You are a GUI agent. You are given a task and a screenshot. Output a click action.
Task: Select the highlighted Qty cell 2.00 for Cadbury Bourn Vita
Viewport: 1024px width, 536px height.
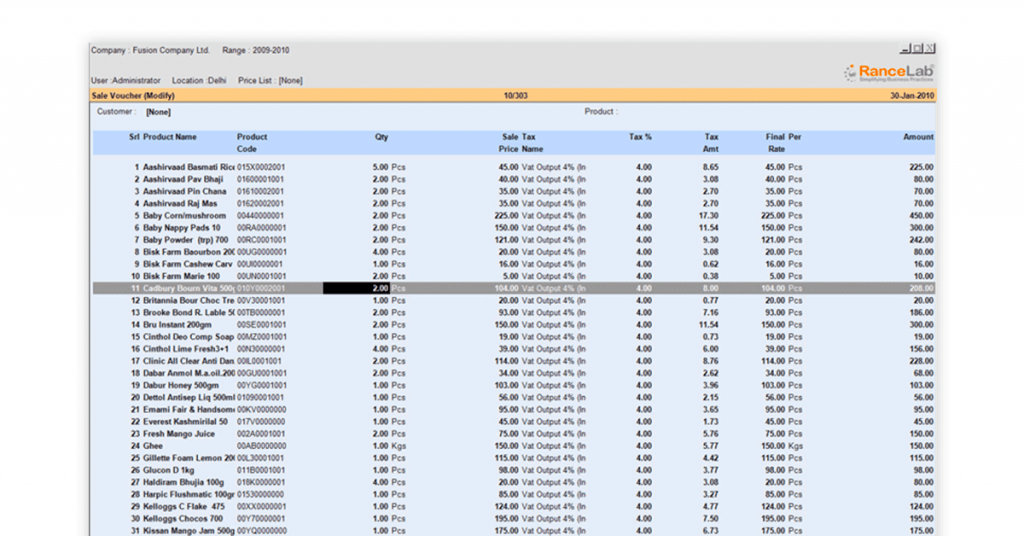coord(356,288)
